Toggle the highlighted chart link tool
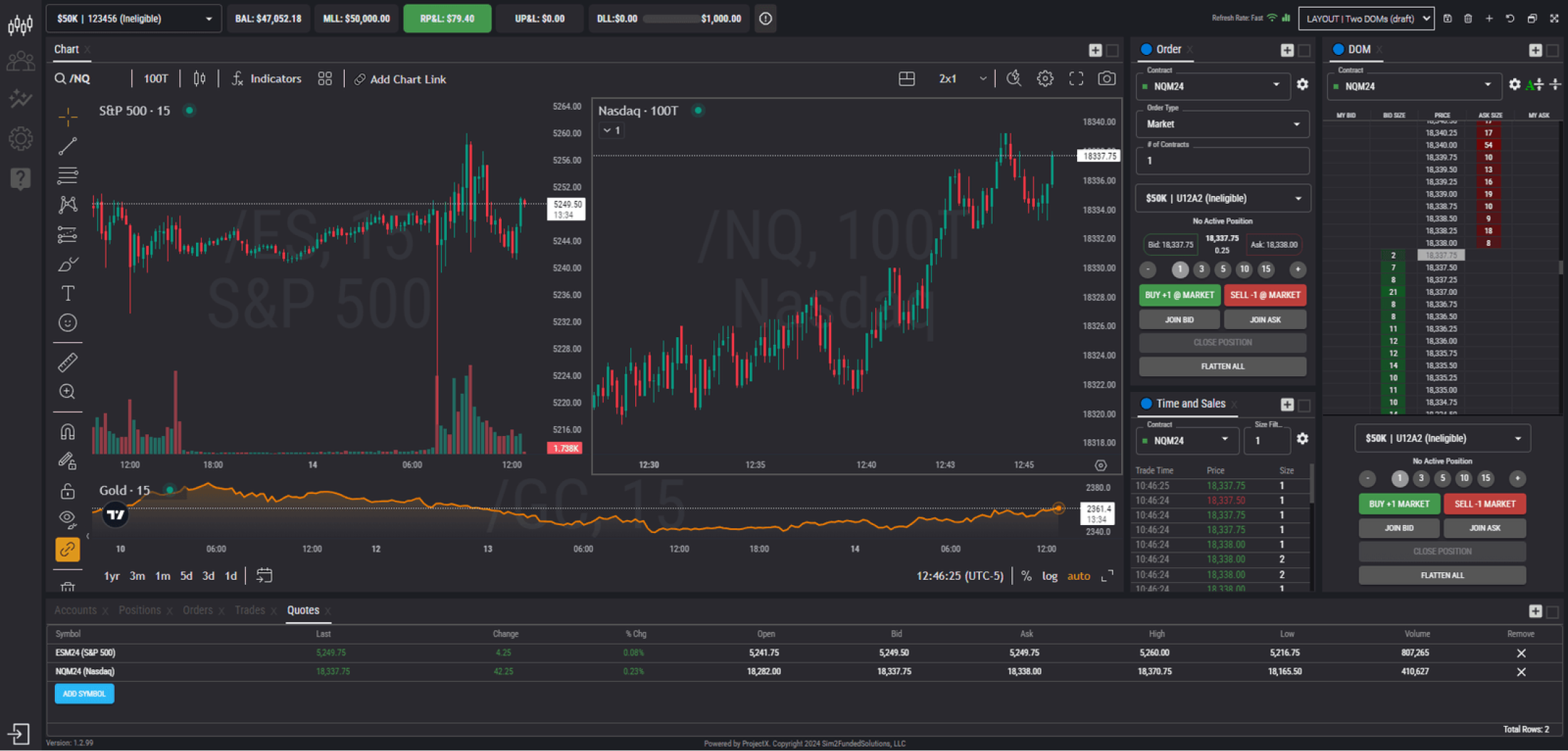This screenshot has width=1568, height=751. coord(68,549)
